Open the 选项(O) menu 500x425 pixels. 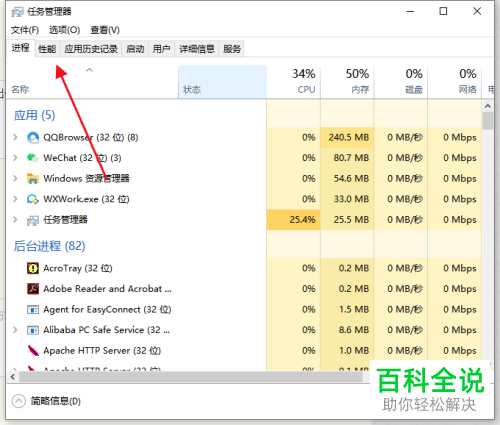[64, 30]
